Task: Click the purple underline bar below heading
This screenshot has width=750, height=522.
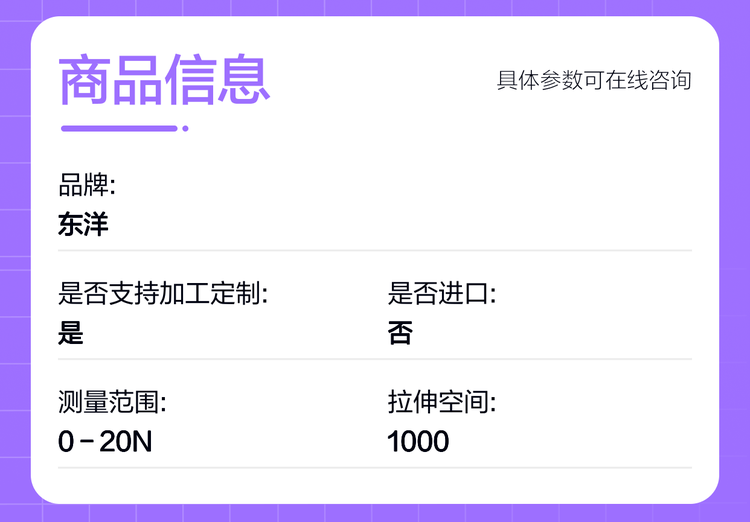Action: (119, 128)
